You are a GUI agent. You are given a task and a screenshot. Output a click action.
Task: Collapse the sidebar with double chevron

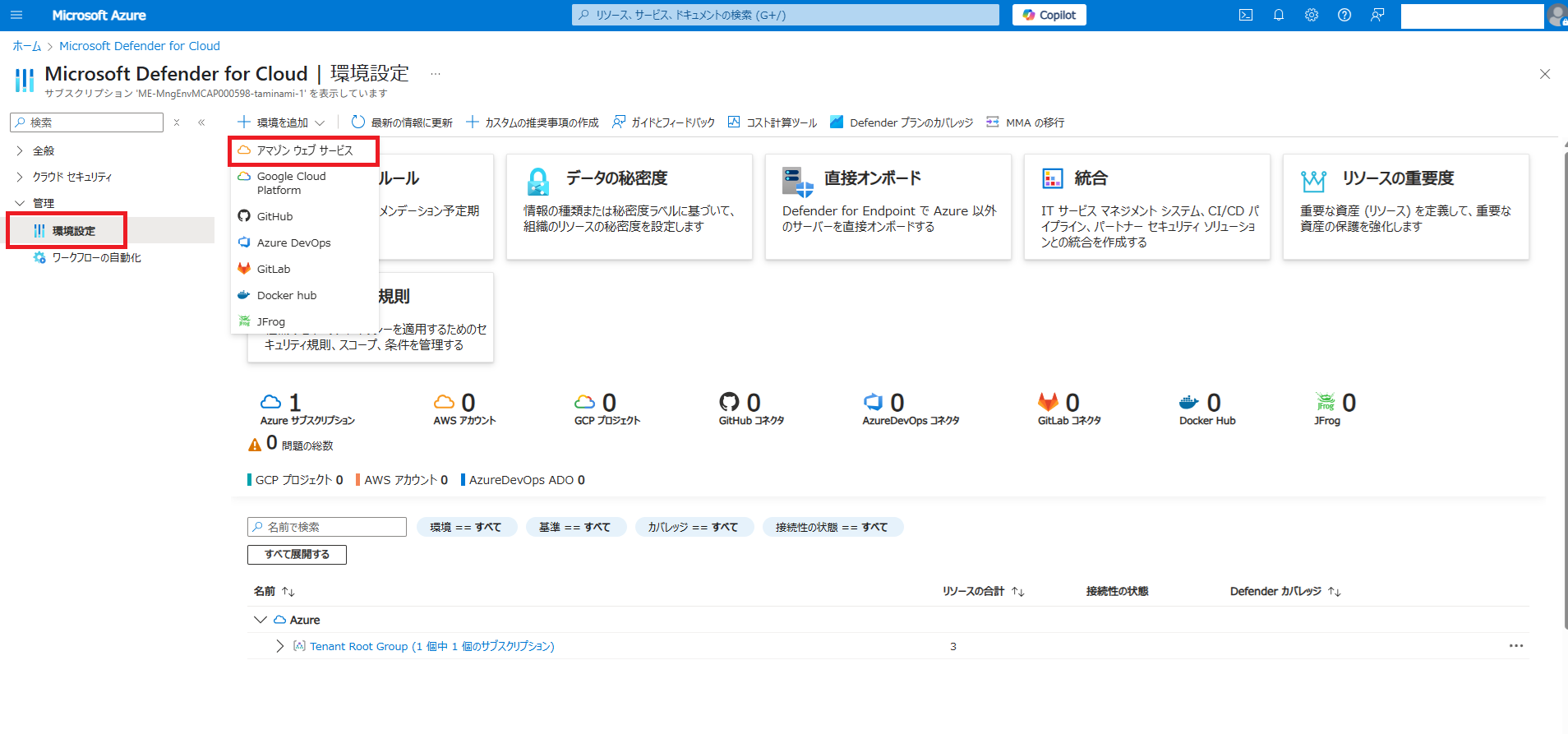click(x=201, y=122)
